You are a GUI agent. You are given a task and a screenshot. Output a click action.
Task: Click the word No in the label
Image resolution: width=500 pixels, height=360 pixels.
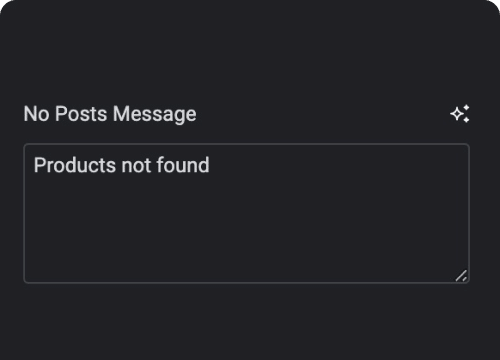37,114
